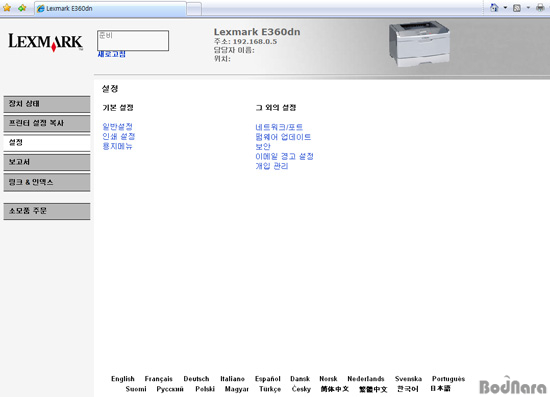
Task: Click the Lexmark E360dn page title text
Action: click(257, 32)
